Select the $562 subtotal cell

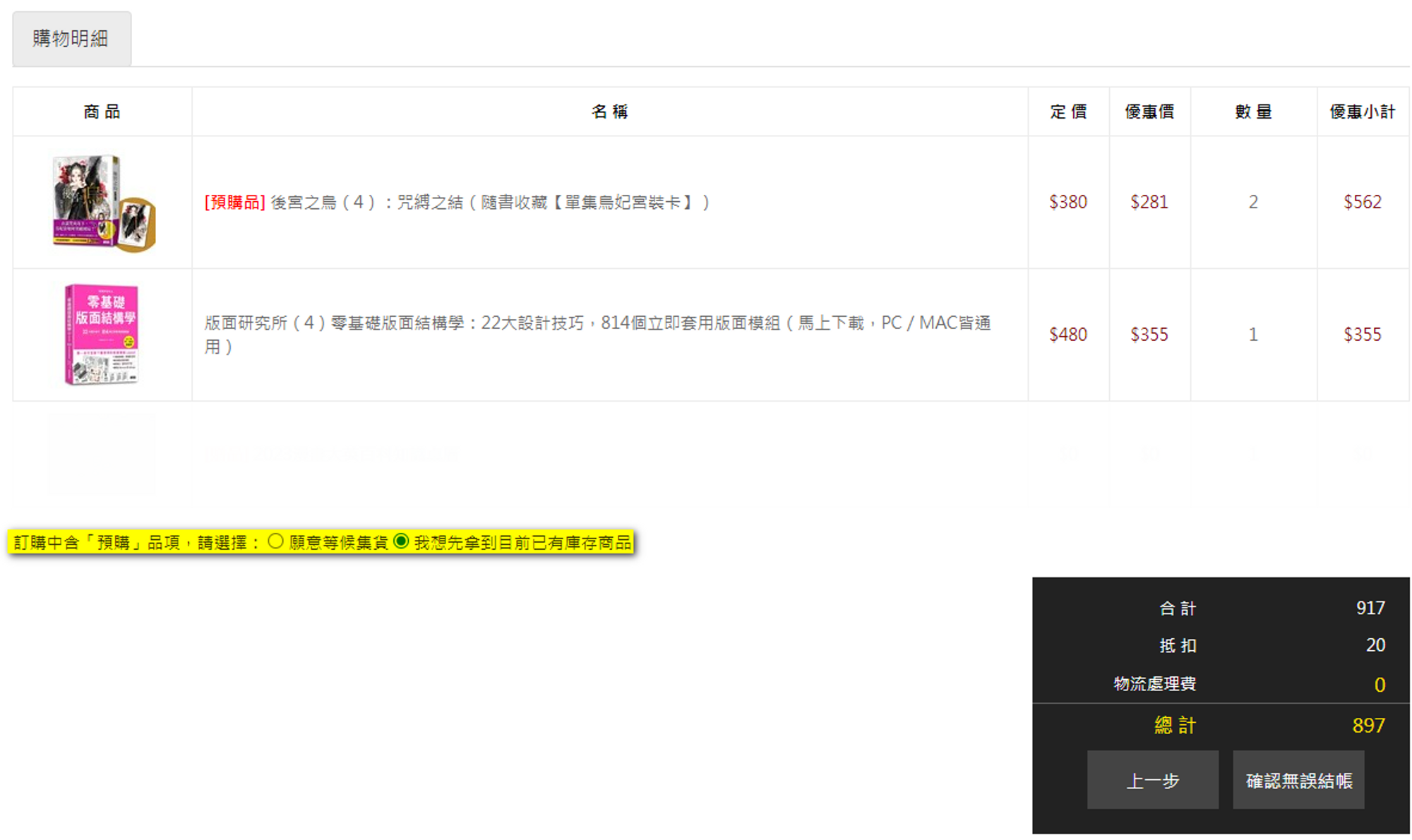coord(1363,203)
